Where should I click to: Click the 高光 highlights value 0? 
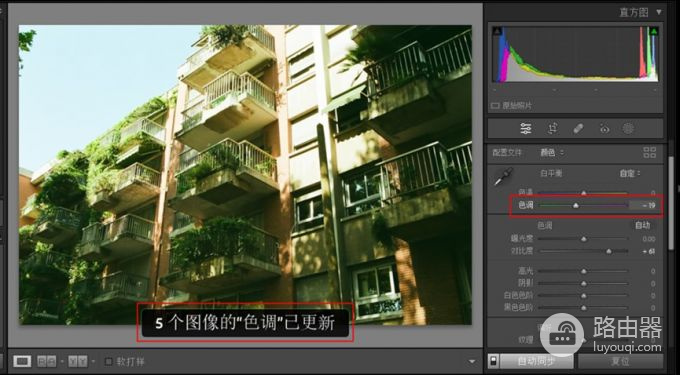(x=653, y=271)
